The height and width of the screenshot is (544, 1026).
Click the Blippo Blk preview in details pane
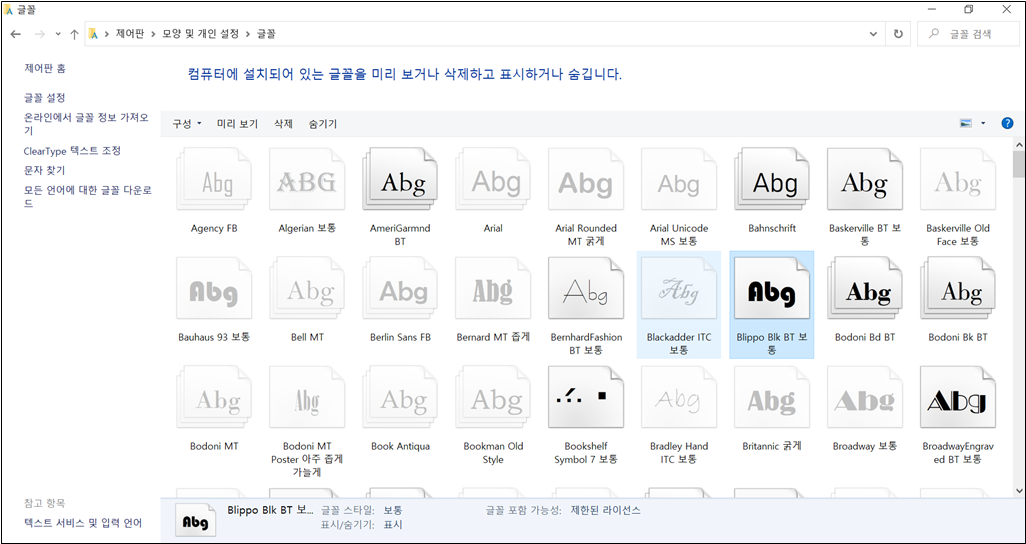pyautogui.click(x=196, y=520)
